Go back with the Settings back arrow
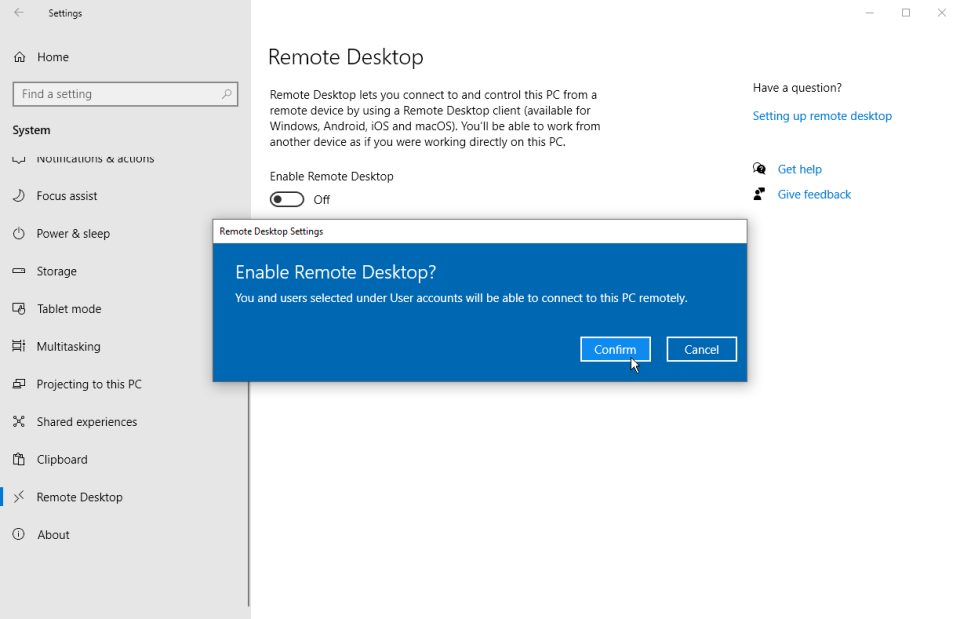960x619 pixels. (x=19, y=12)
